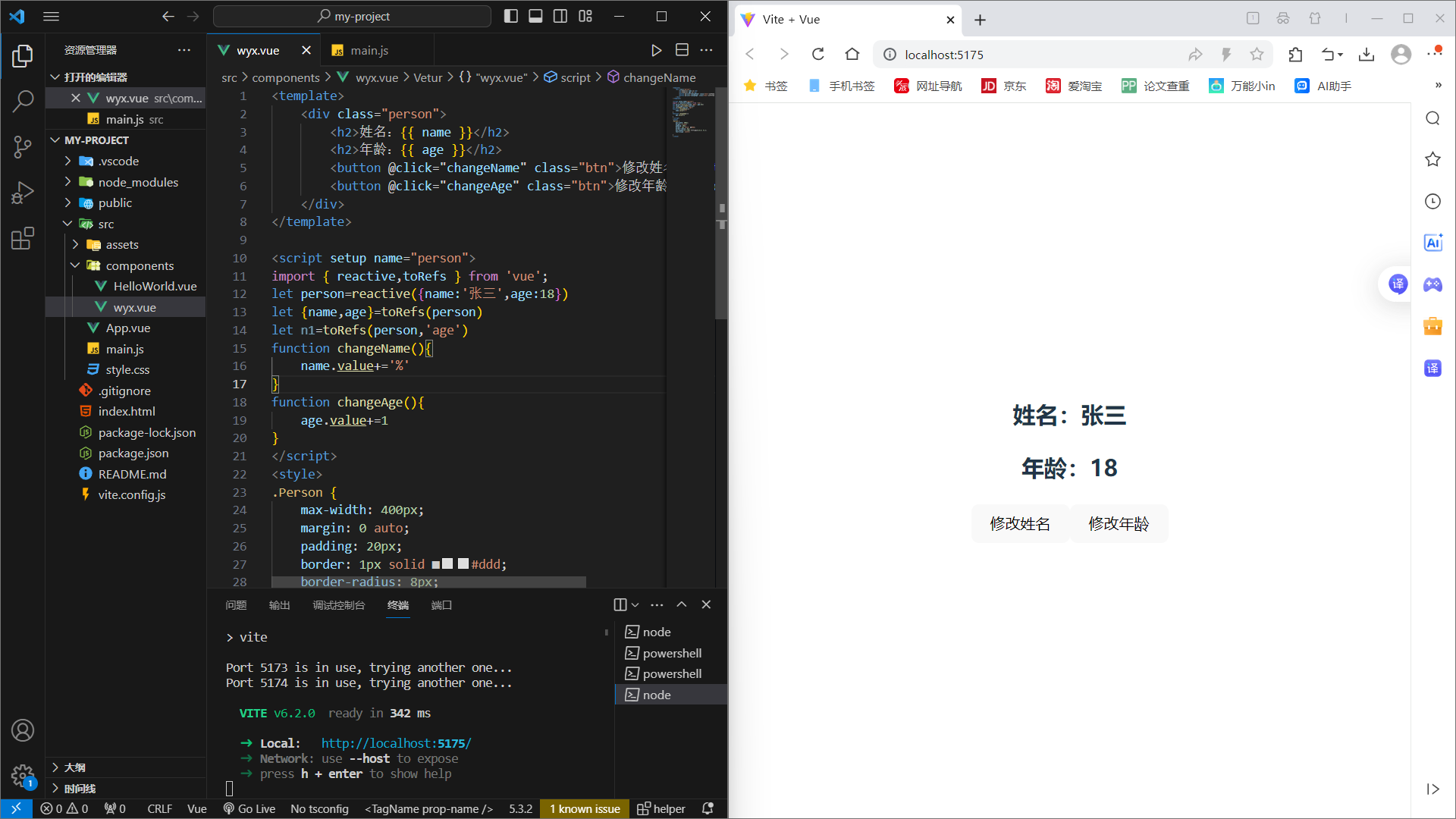Open the browser sidebar history clock
The width and height of the screenshot is (1456, 819).
click(x=1432, y=201)
